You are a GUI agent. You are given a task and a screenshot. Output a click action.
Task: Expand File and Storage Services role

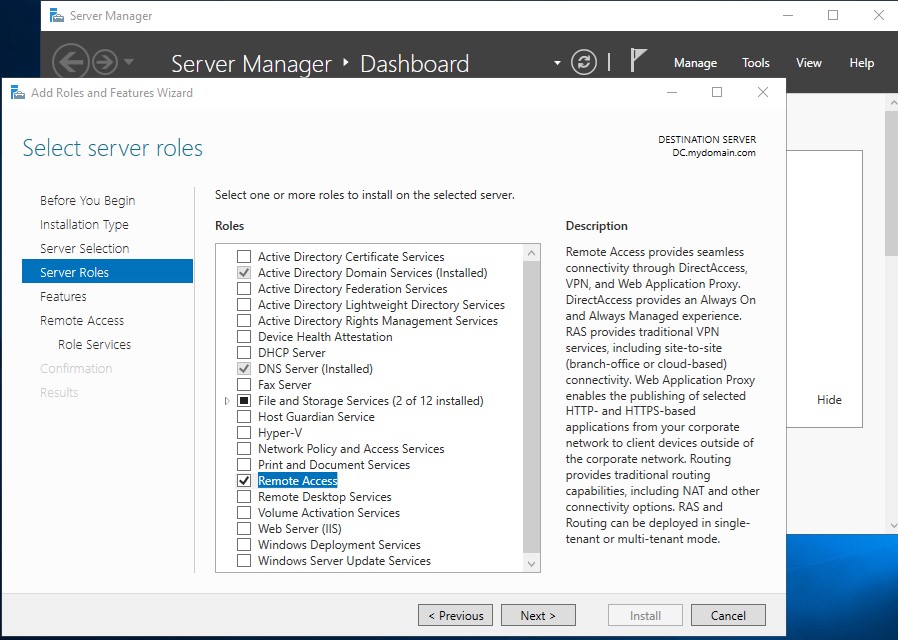click(x=227, y=401)
